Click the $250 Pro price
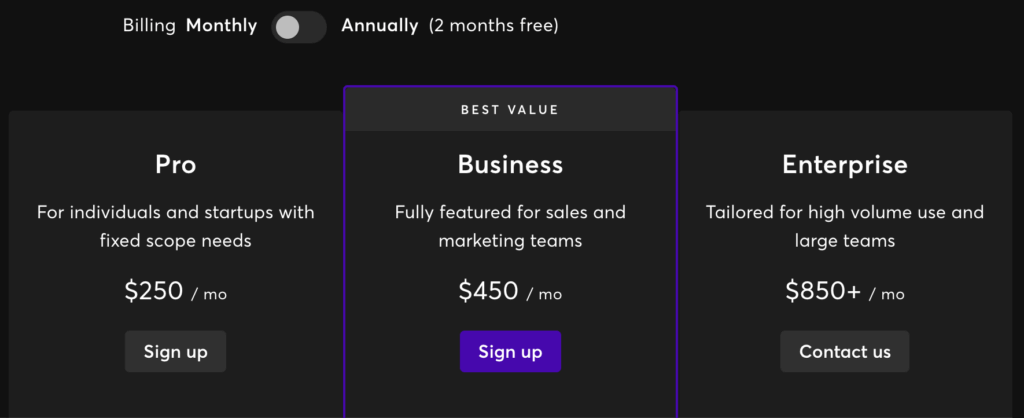This screenshot has width=1024, height=418. click(154, 291)
